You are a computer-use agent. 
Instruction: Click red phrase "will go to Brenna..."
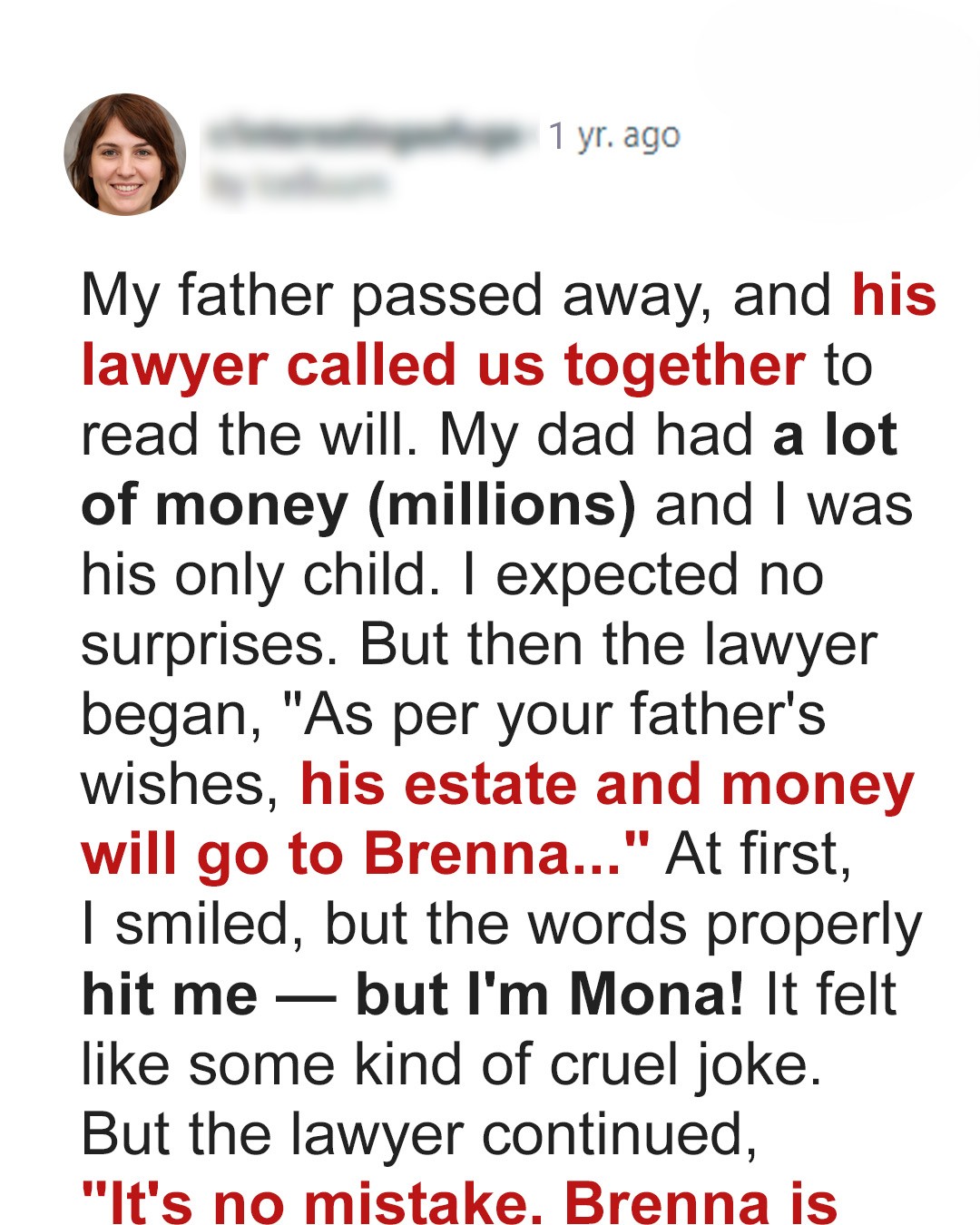pyautogui.click(x=365, y=854)
